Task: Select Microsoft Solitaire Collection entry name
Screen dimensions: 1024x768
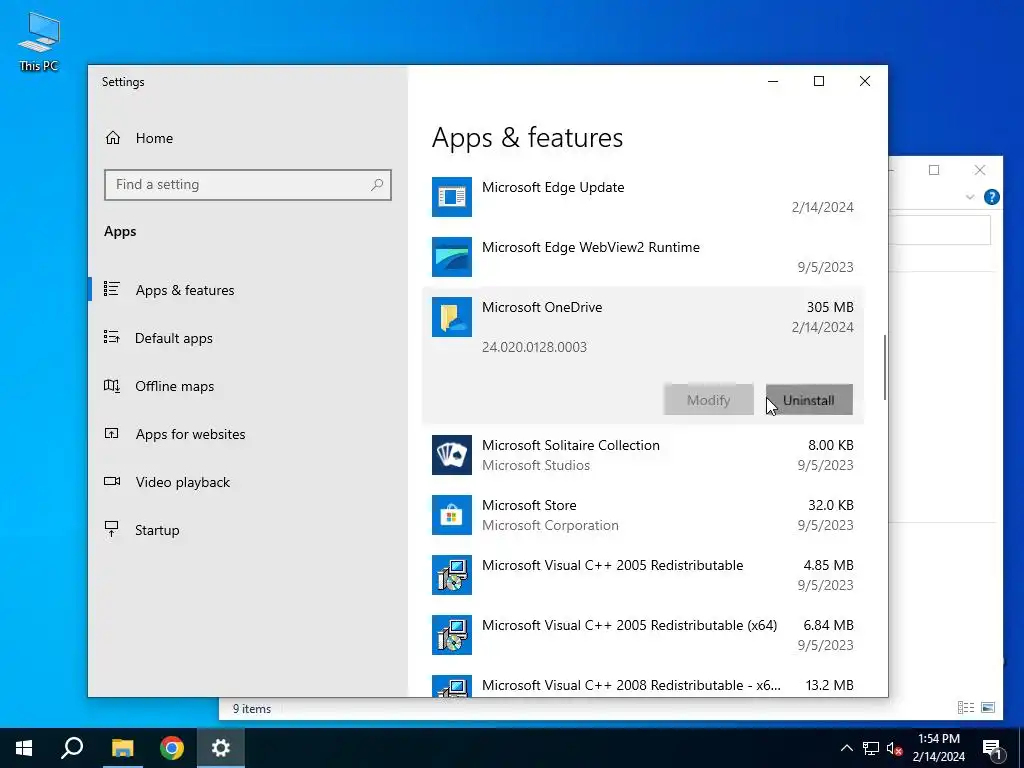Action: pos(571,445)
